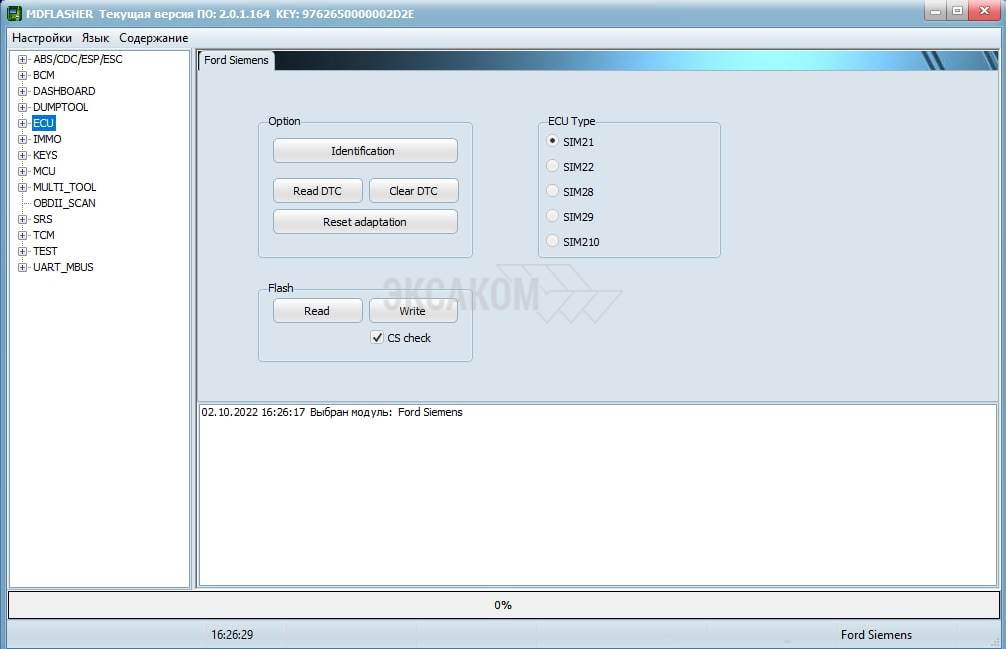The width and height of the screenshot is (1006, 649).
Task: Choose the SIM28 radio button
Action: 552,191
